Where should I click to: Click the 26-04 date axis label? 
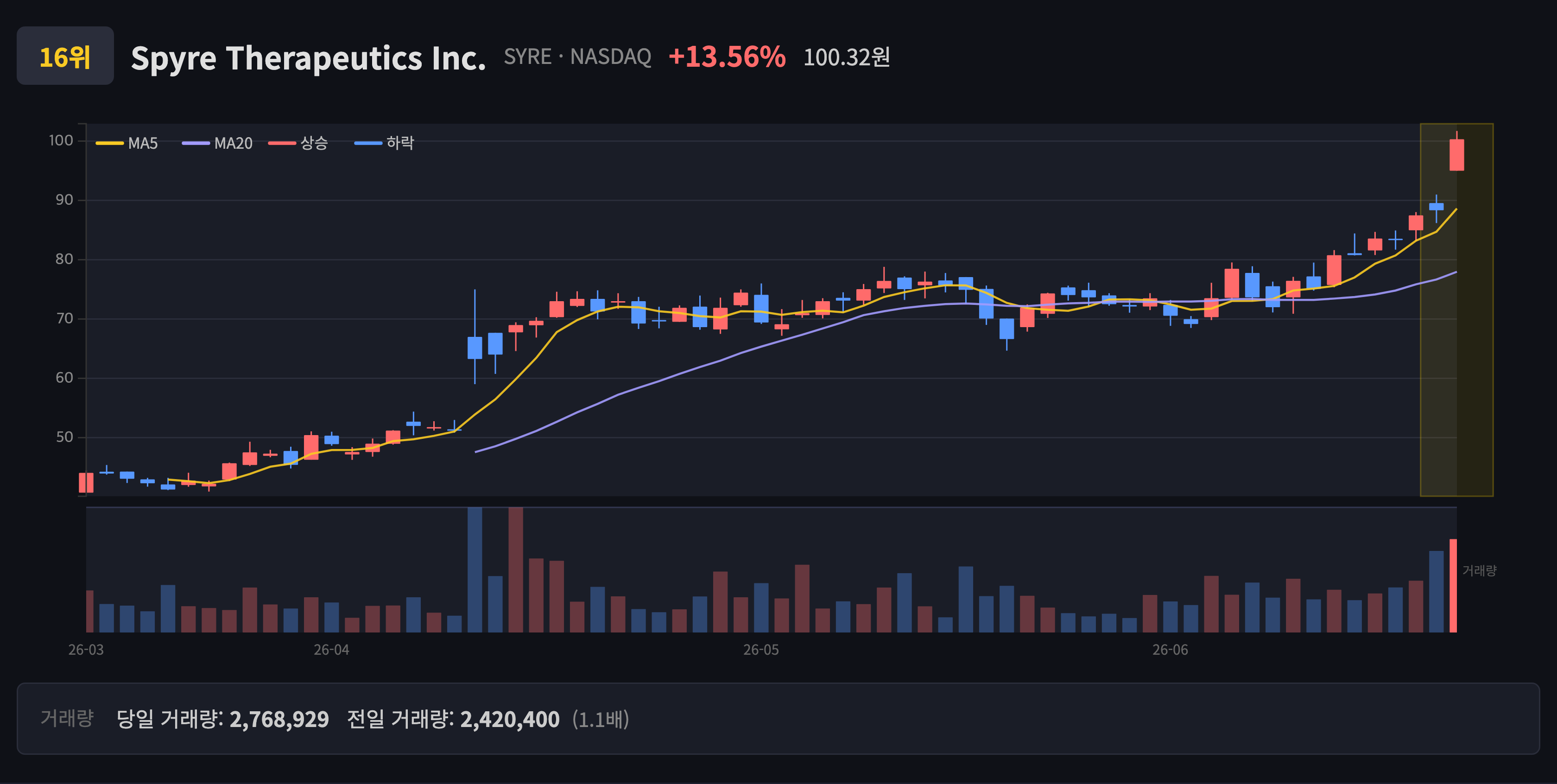point(331,650)
